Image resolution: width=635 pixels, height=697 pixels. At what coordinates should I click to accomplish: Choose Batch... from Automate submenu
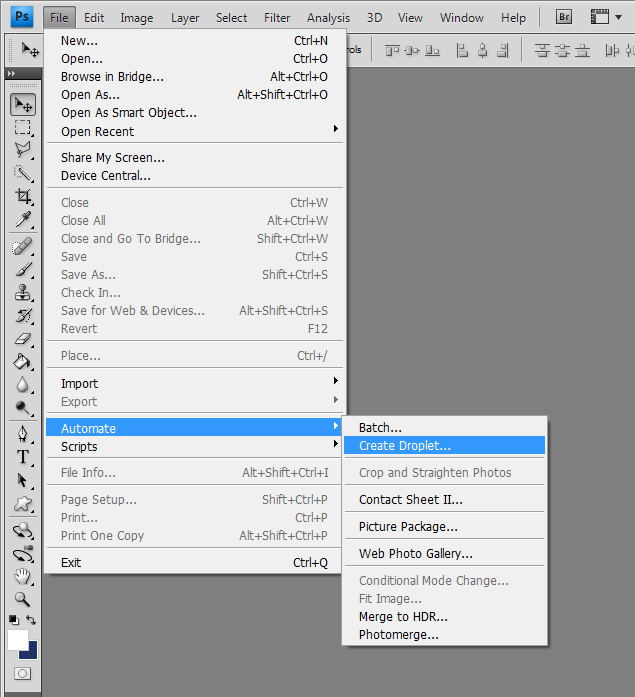pyautogui.click(x=444, y=428)
